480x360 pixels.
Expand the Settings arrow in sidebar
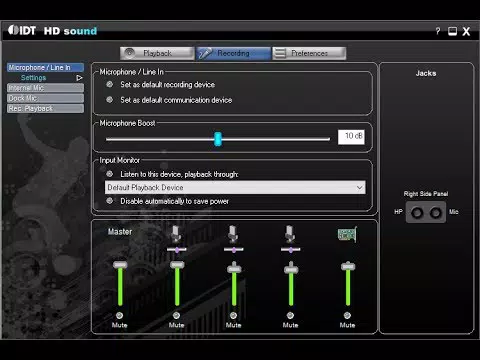tap(79, 78)
